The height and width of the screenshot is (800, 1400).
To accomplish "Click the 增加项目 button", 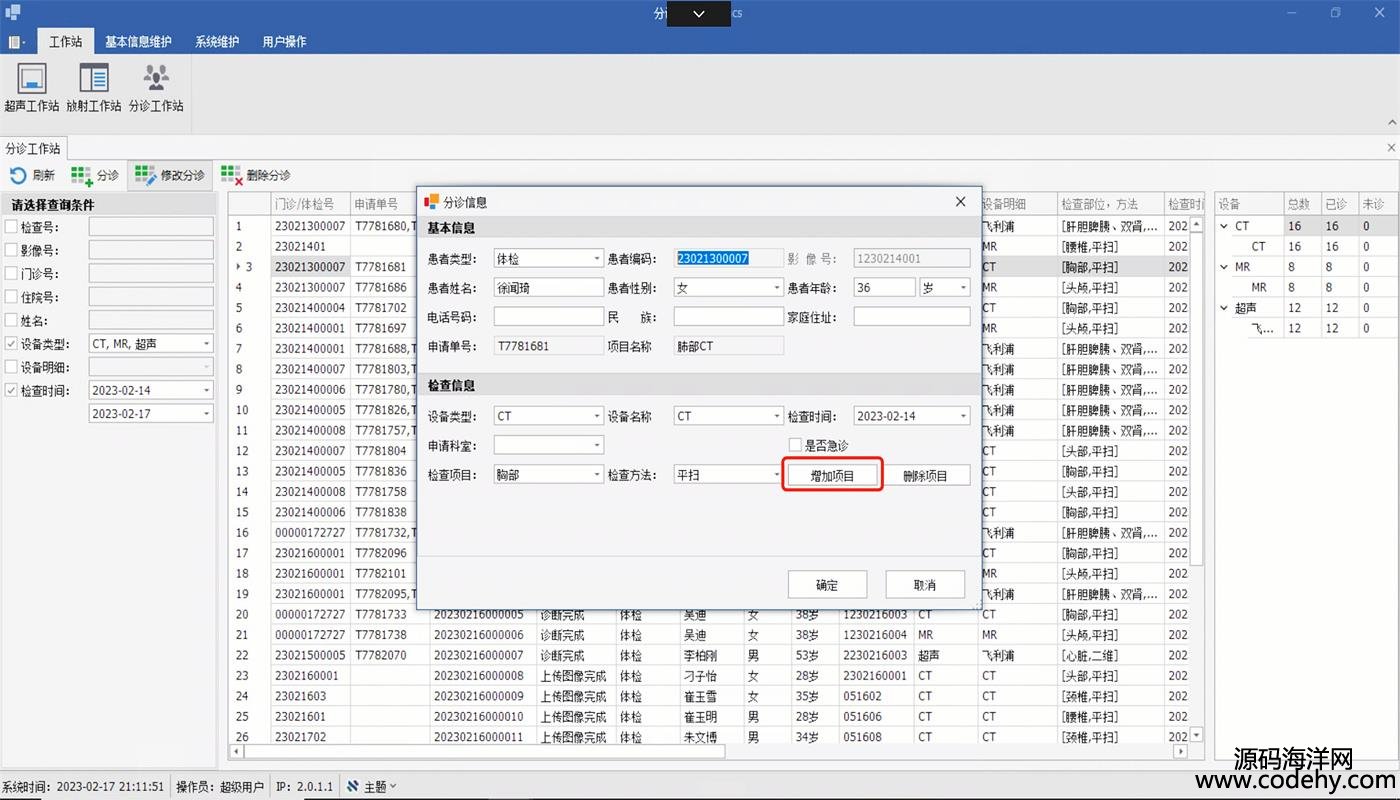I will point(832,476).
